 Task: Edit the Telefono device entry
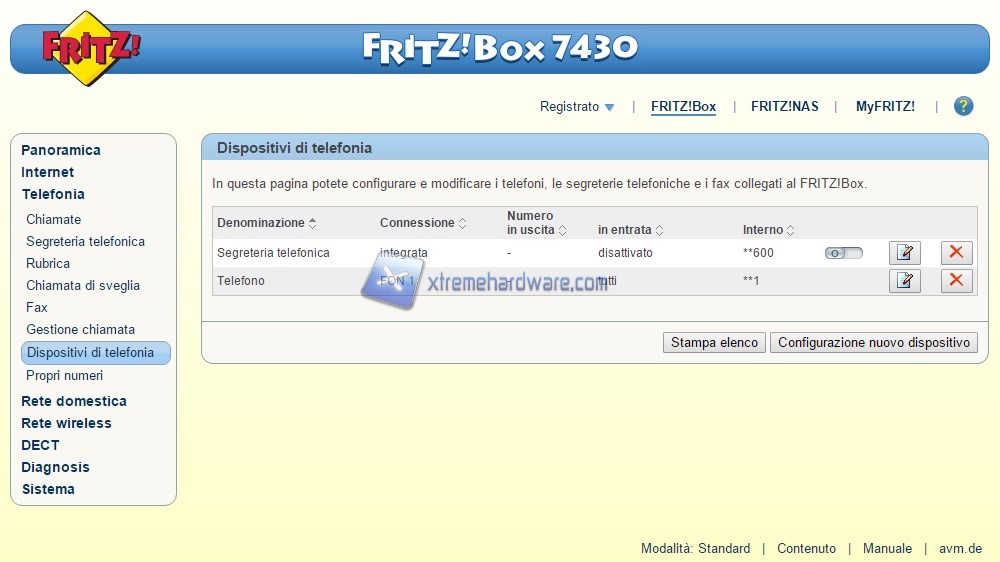point(904,281)
